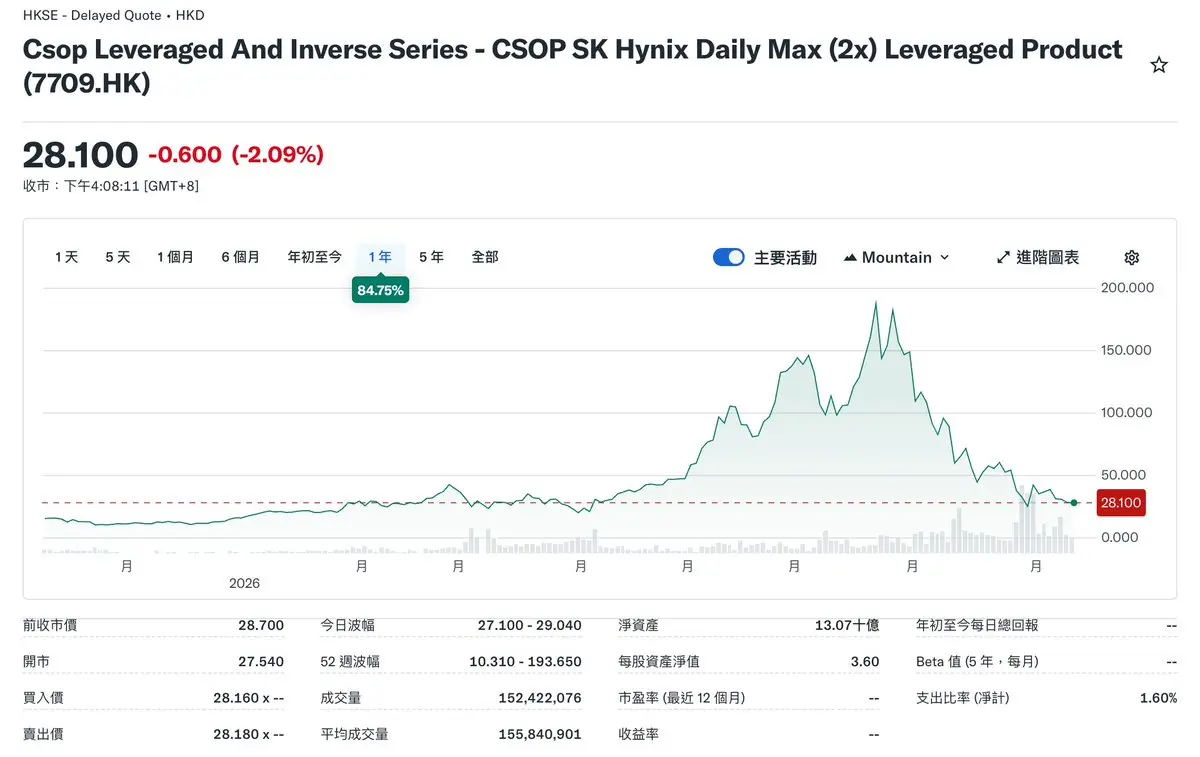Open chart settings gear icon
This screenshot has height=757, width=1200.
point(1132,257)
